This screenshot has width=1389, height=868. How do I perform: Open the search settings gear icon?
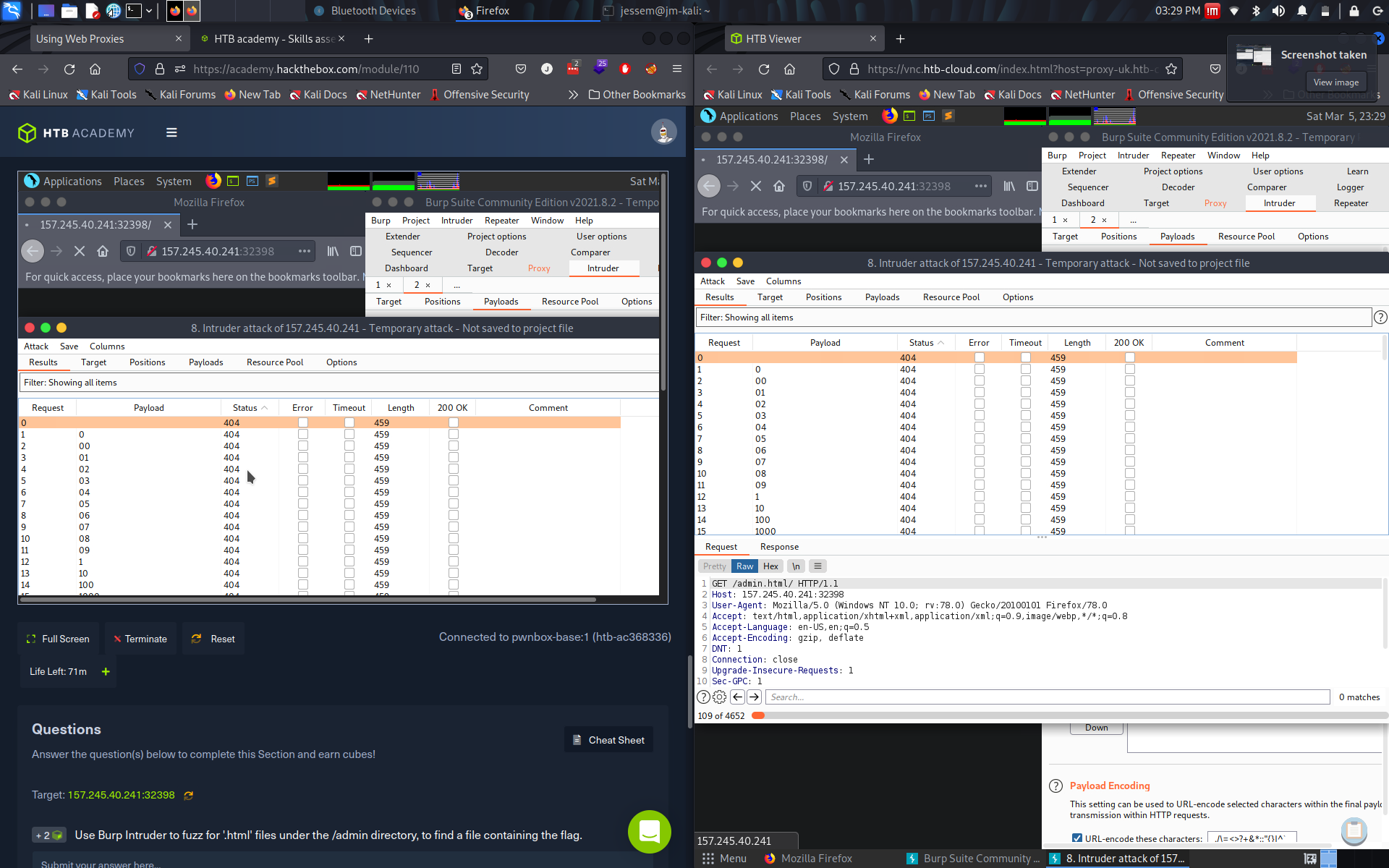719,697
